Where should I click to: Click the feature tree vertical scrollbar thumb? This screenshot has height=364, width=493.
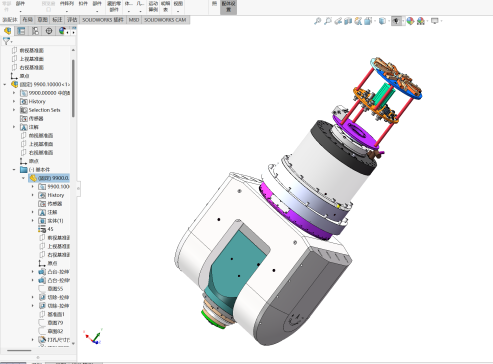coord(73,88)
